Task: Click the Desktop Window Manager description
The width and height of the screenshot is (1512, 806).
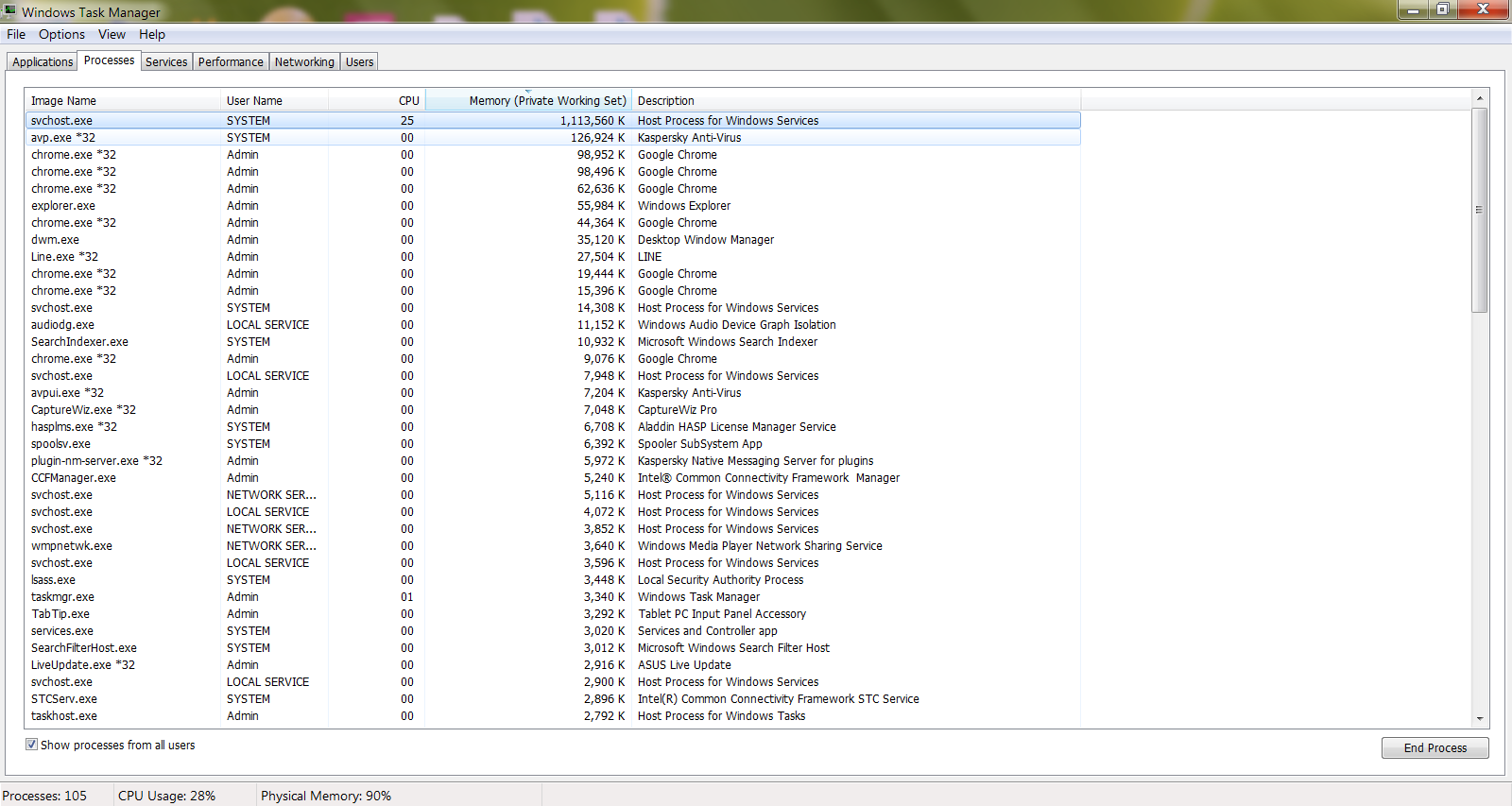Action: pyautogui.click(x=705, y=239)
